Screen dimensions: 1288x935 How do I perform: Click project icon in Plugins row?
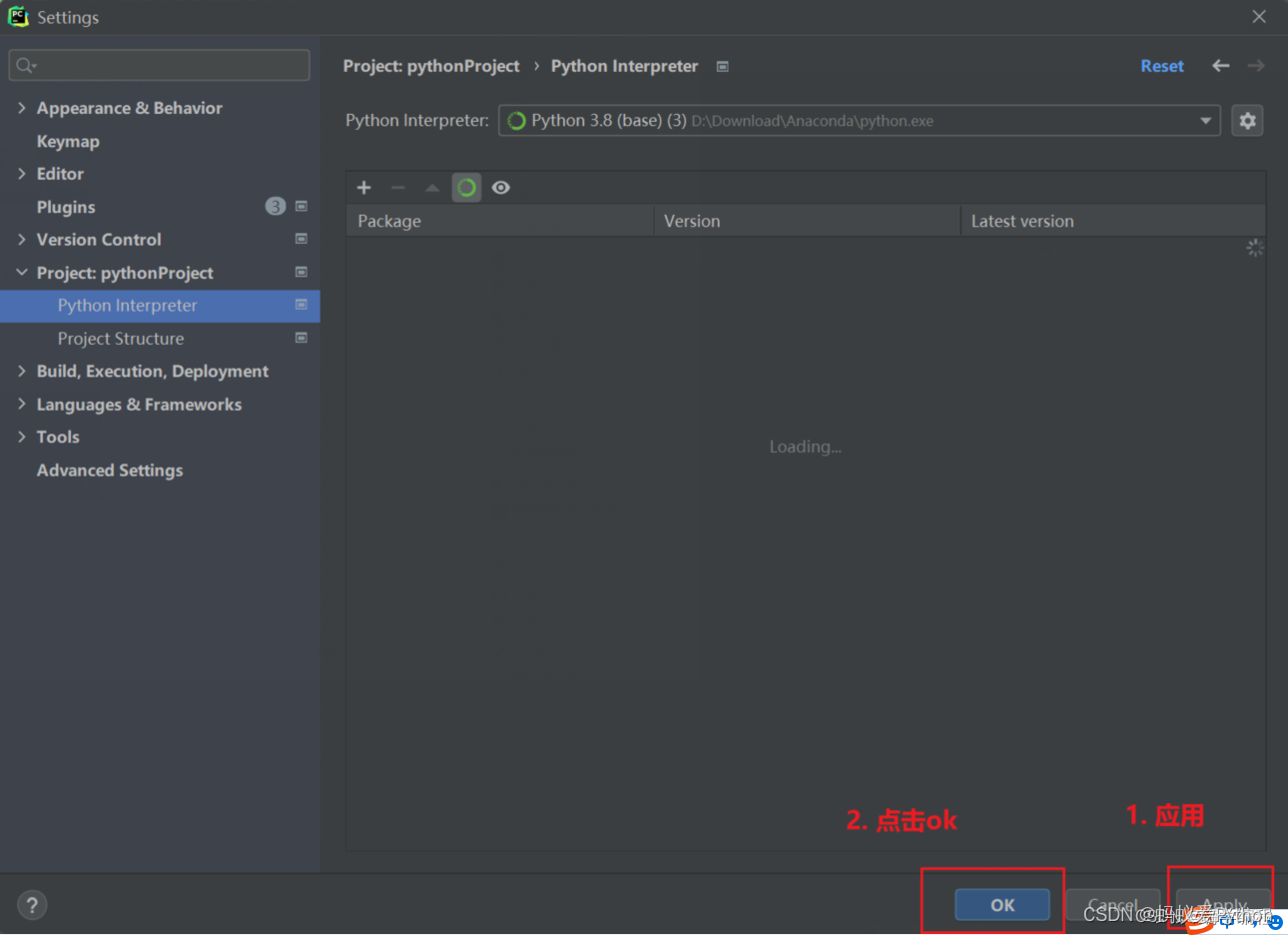[302, 206]
